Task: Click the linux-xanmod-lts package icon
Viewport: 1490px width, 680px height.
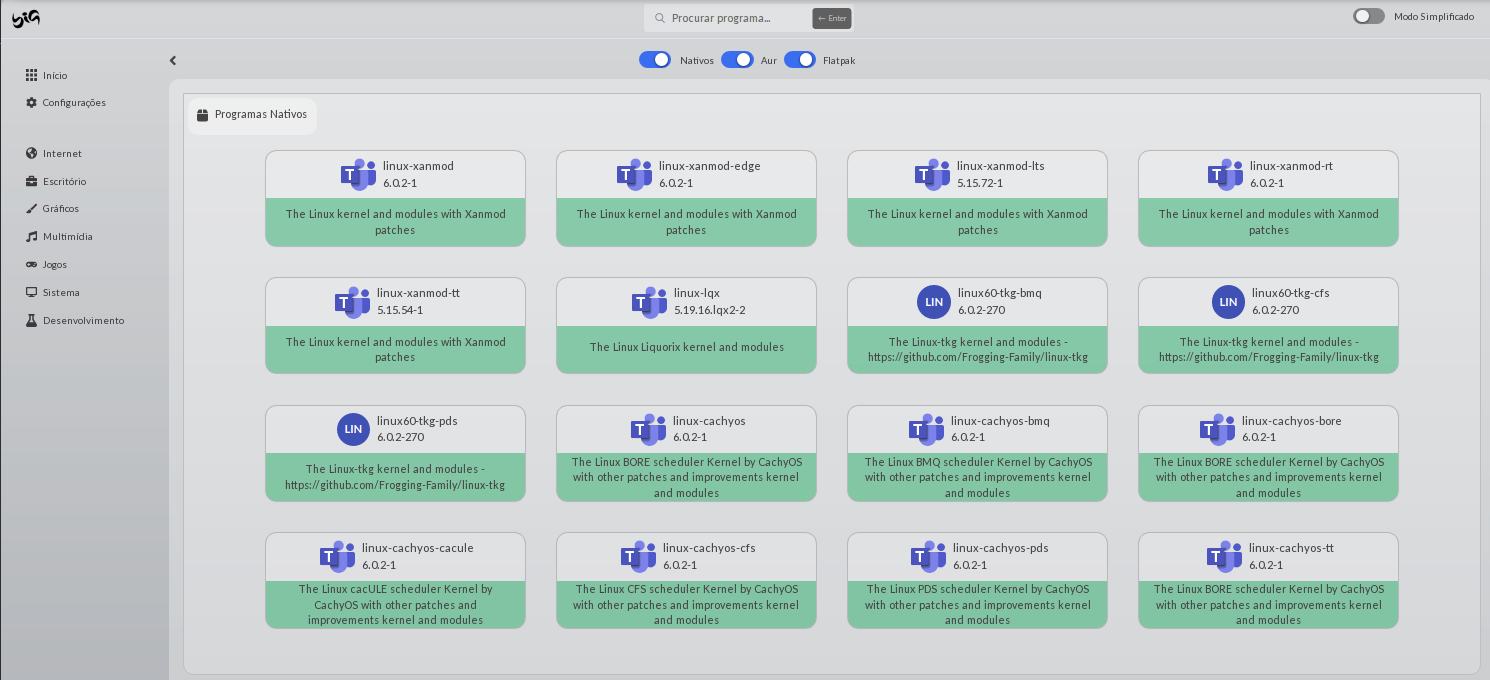Action: click(932, 174)
